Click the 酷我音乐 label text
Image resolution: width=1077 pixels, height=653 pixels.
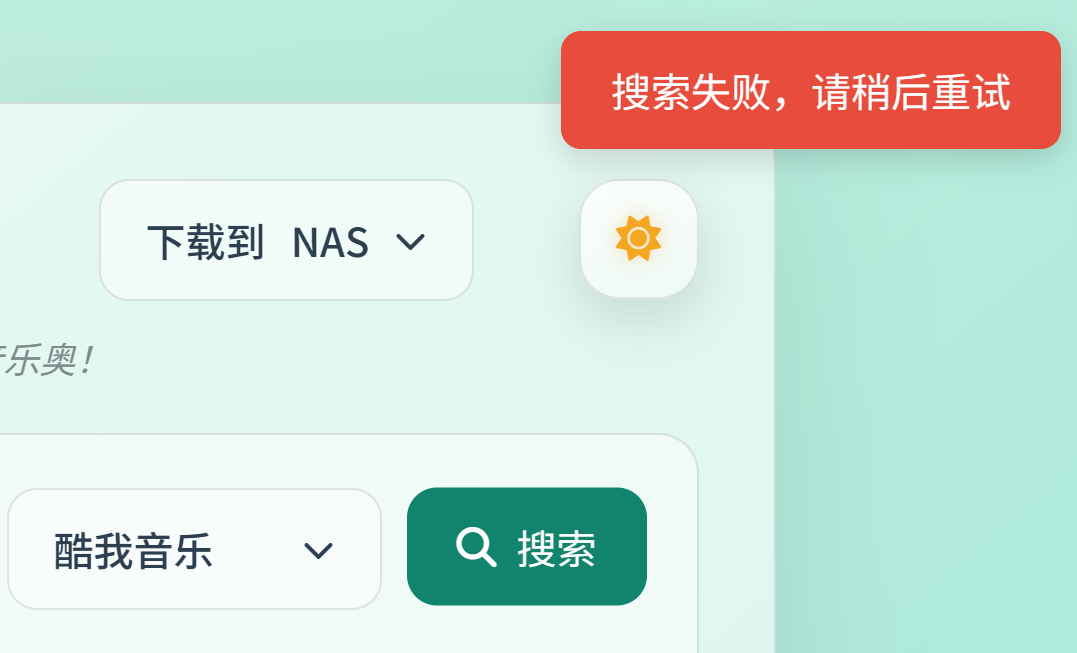coord(133,551)
